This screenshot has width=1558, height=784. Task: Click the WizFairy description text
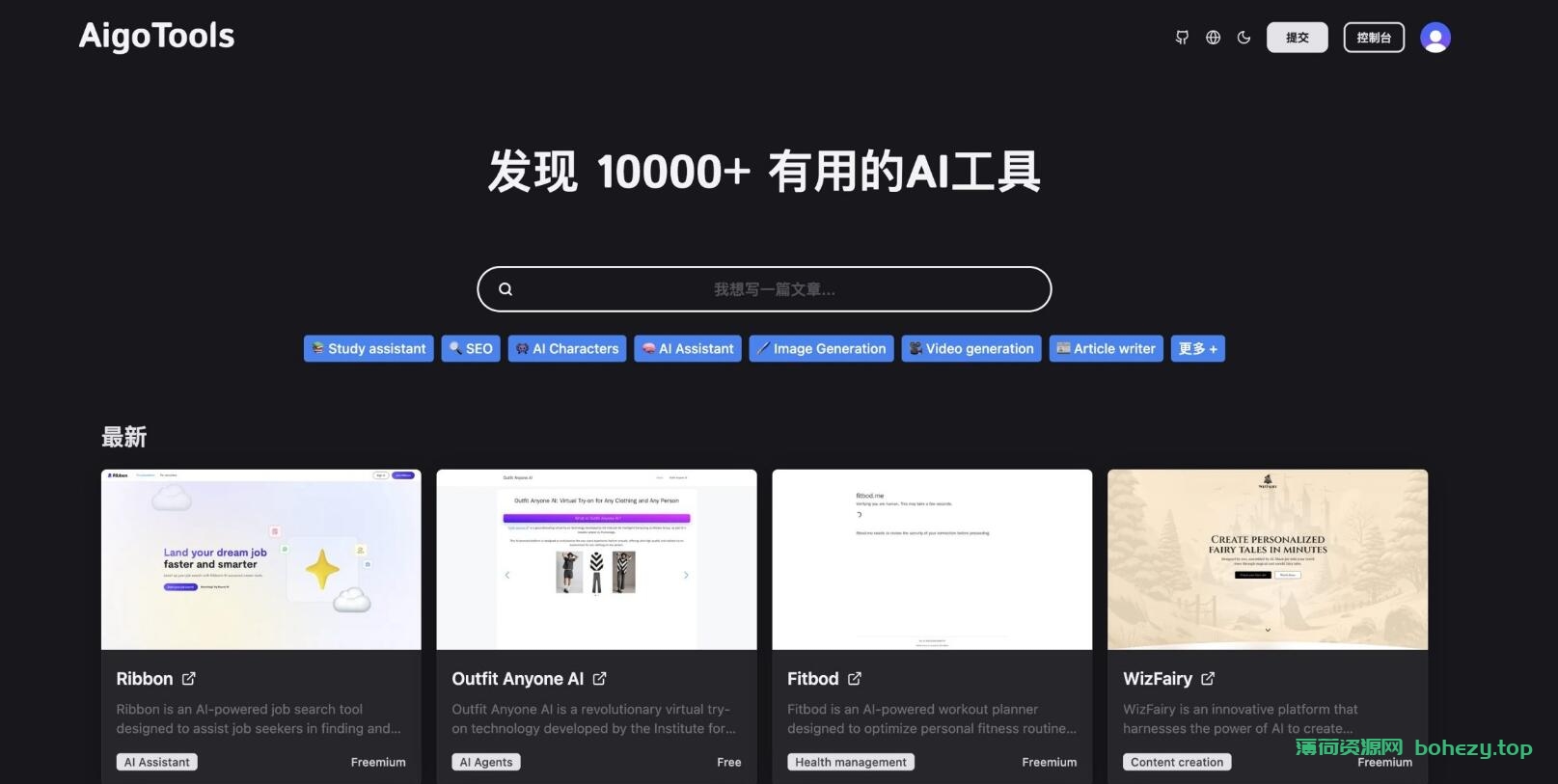pyautogui.click(x=1241, y=718)
